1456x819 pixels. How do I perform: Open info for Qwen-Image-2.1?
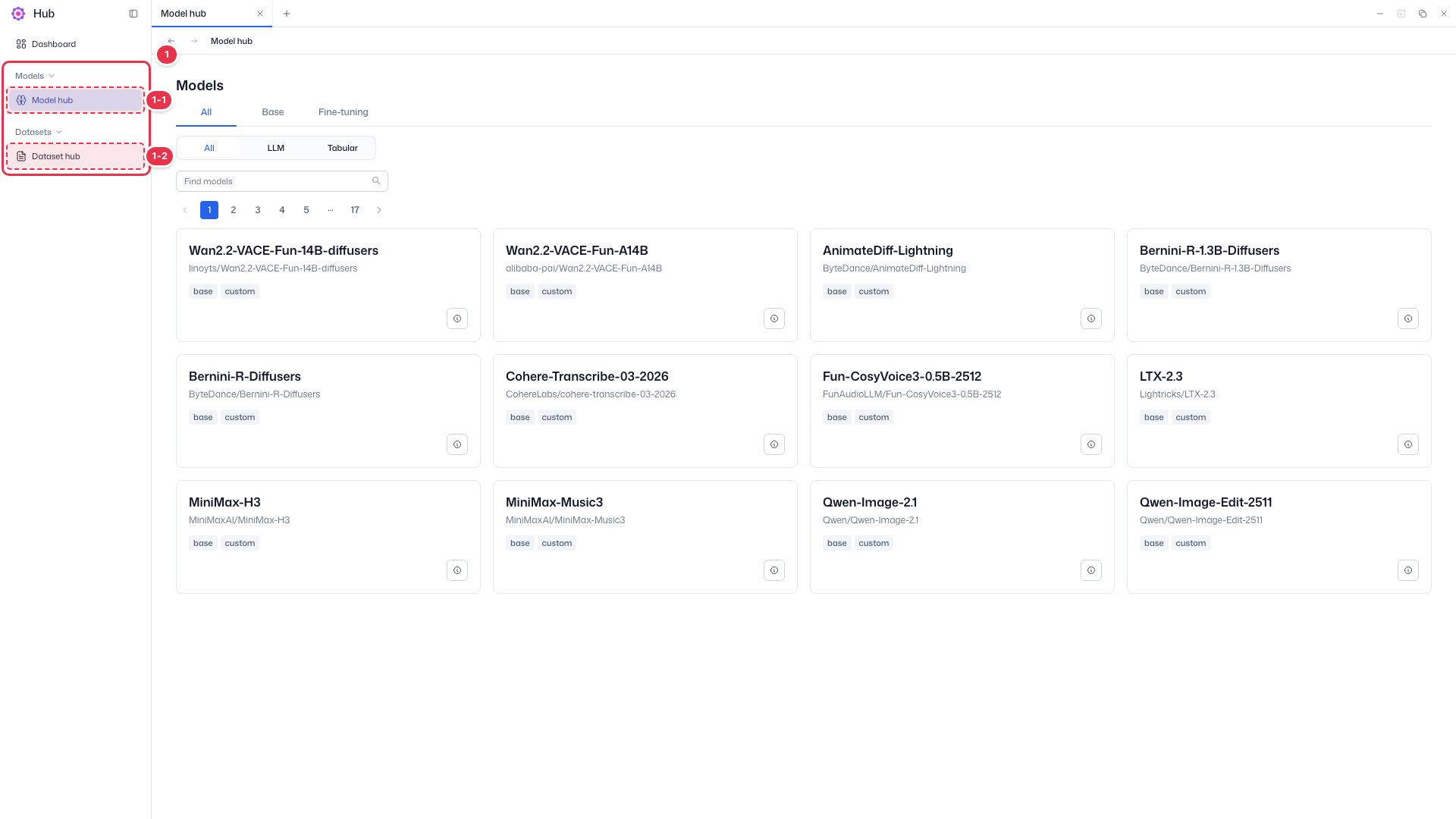click(x=1091, y=570)
